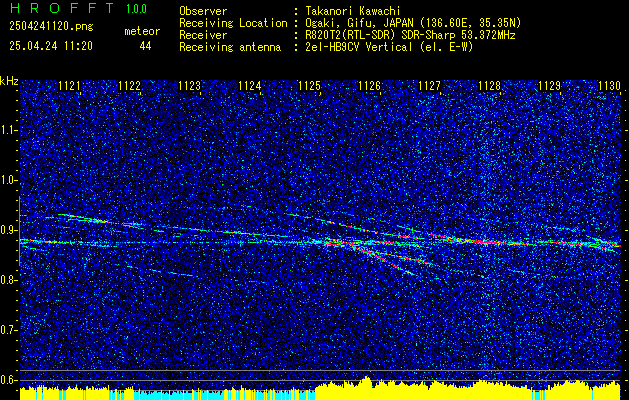Click the 0.8 frequency axis label
Viewport: 629px width, 400px height.
(7, 280)
